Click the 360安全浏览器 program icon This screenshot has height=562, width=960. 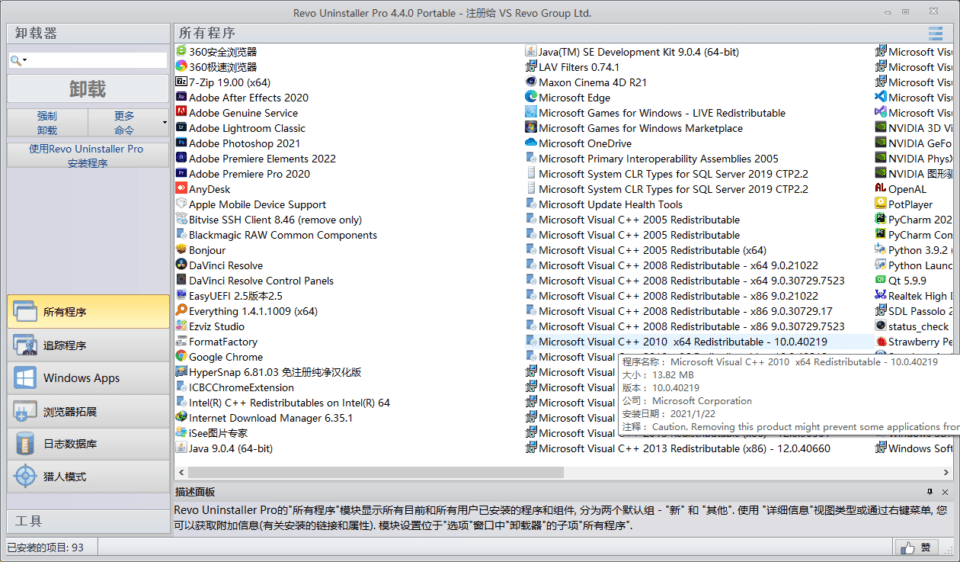pos(181,51)
